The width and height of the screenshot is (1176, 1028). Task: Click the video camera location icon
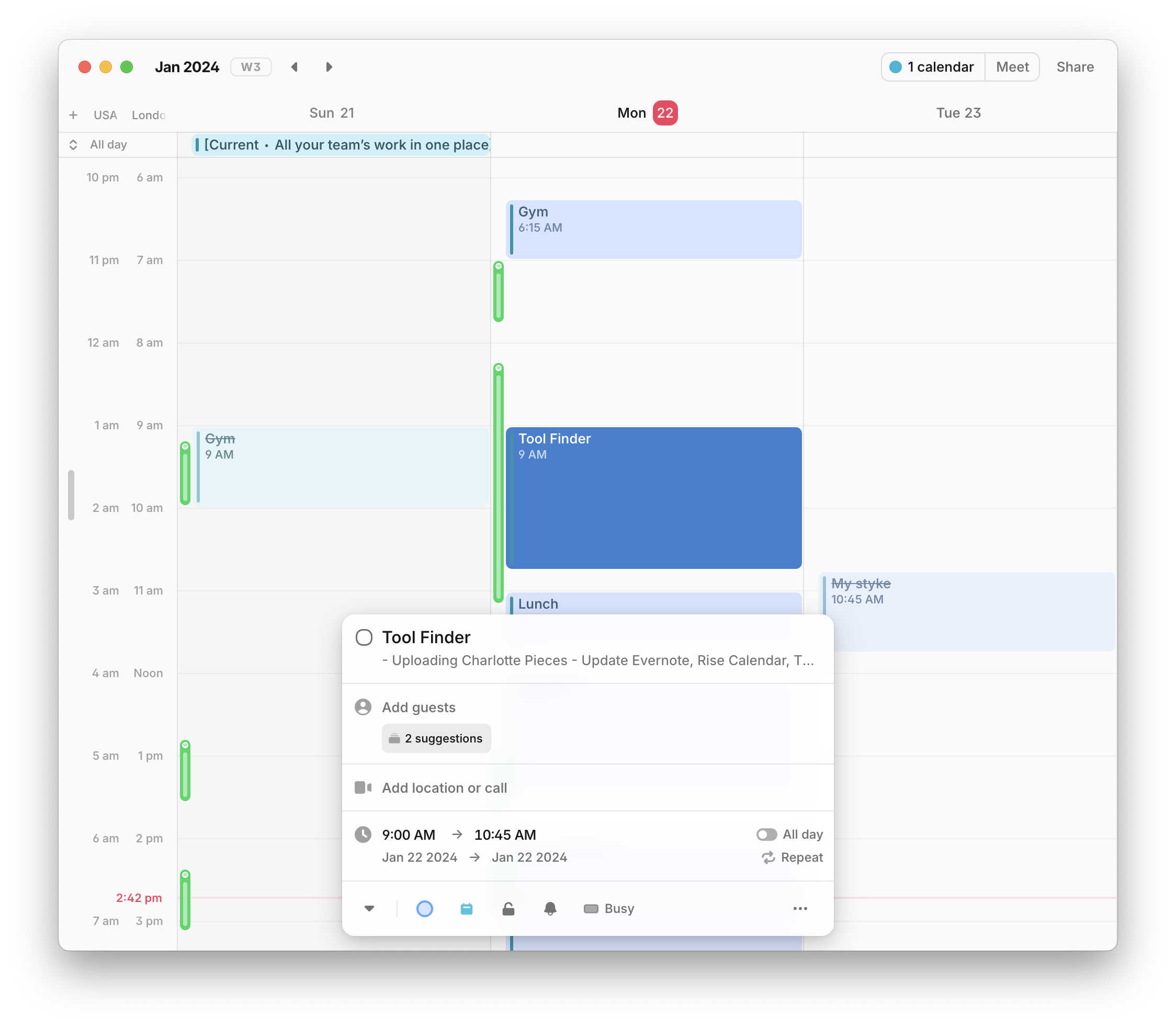click(x=363, y=787)
